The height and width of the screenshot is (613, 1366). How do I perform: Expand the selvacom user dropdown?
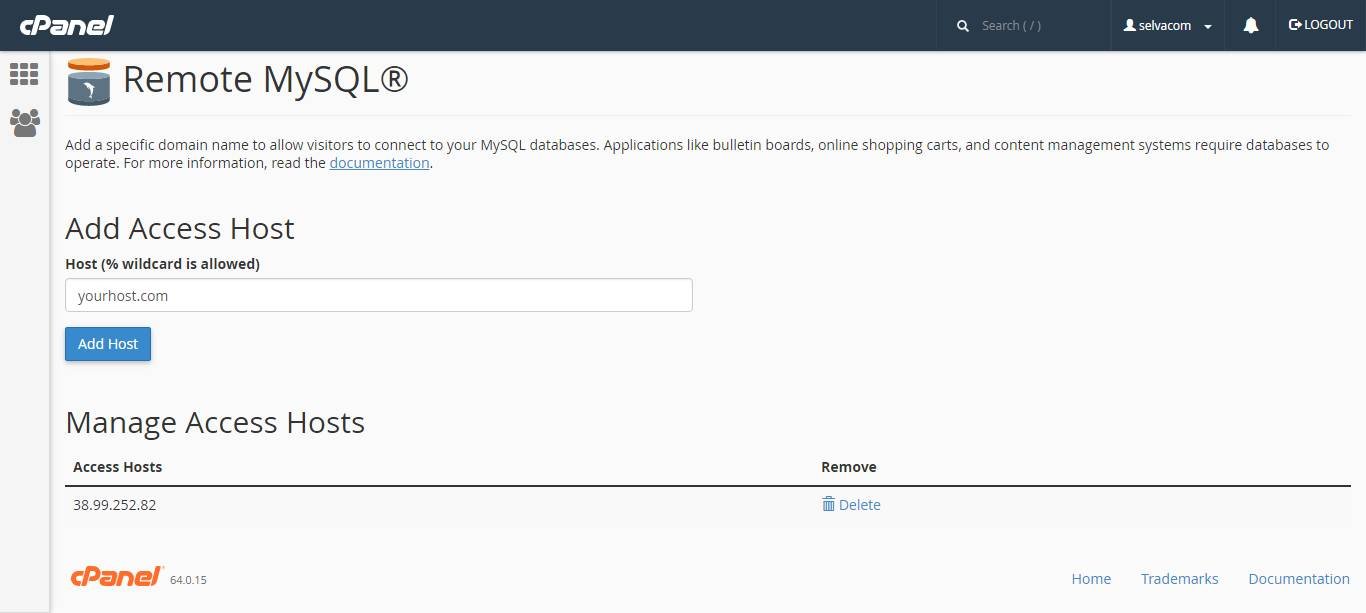(x=1167, y=26)
